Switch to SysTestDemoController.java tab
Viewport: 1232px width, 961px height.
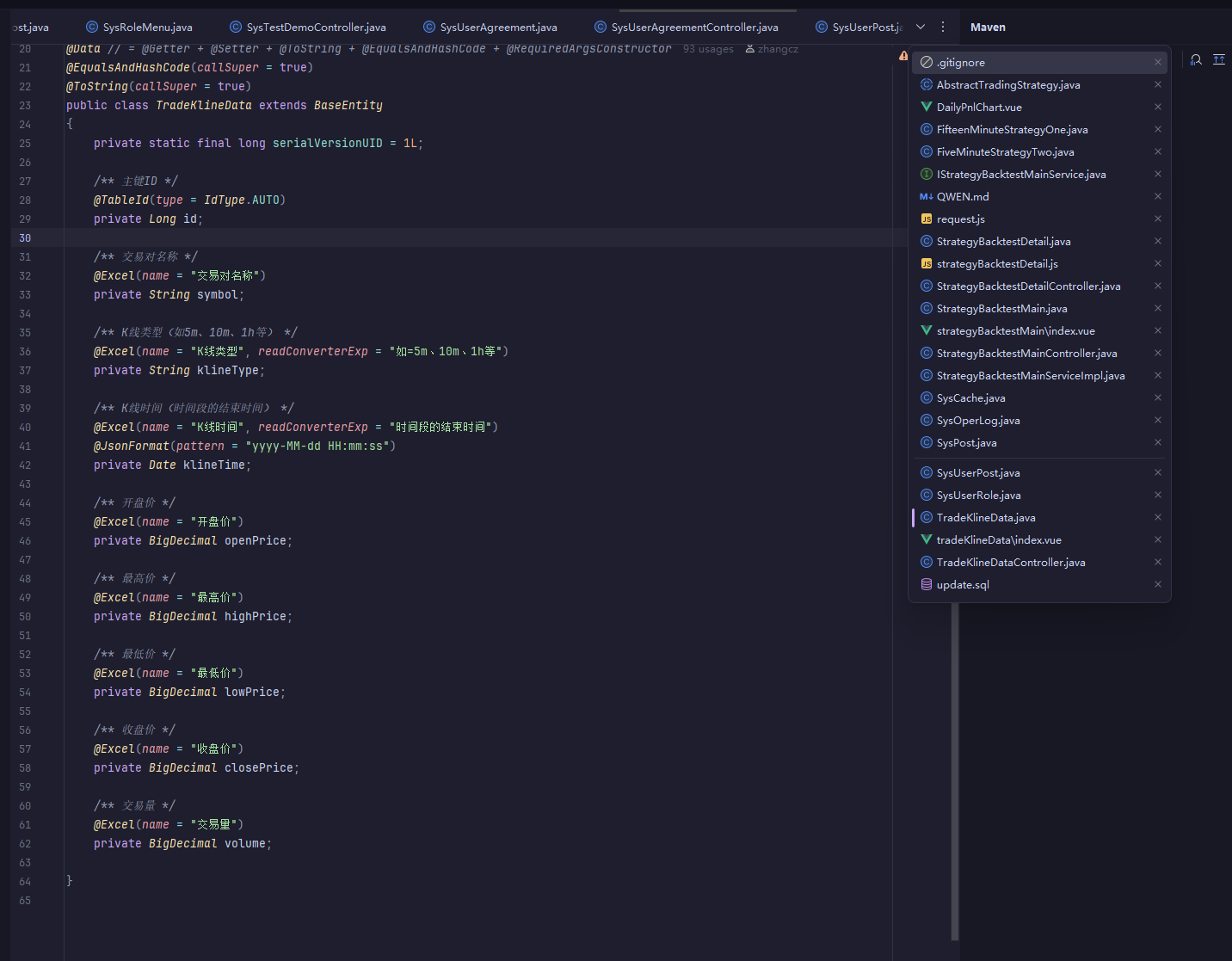(x=308, y=28)
